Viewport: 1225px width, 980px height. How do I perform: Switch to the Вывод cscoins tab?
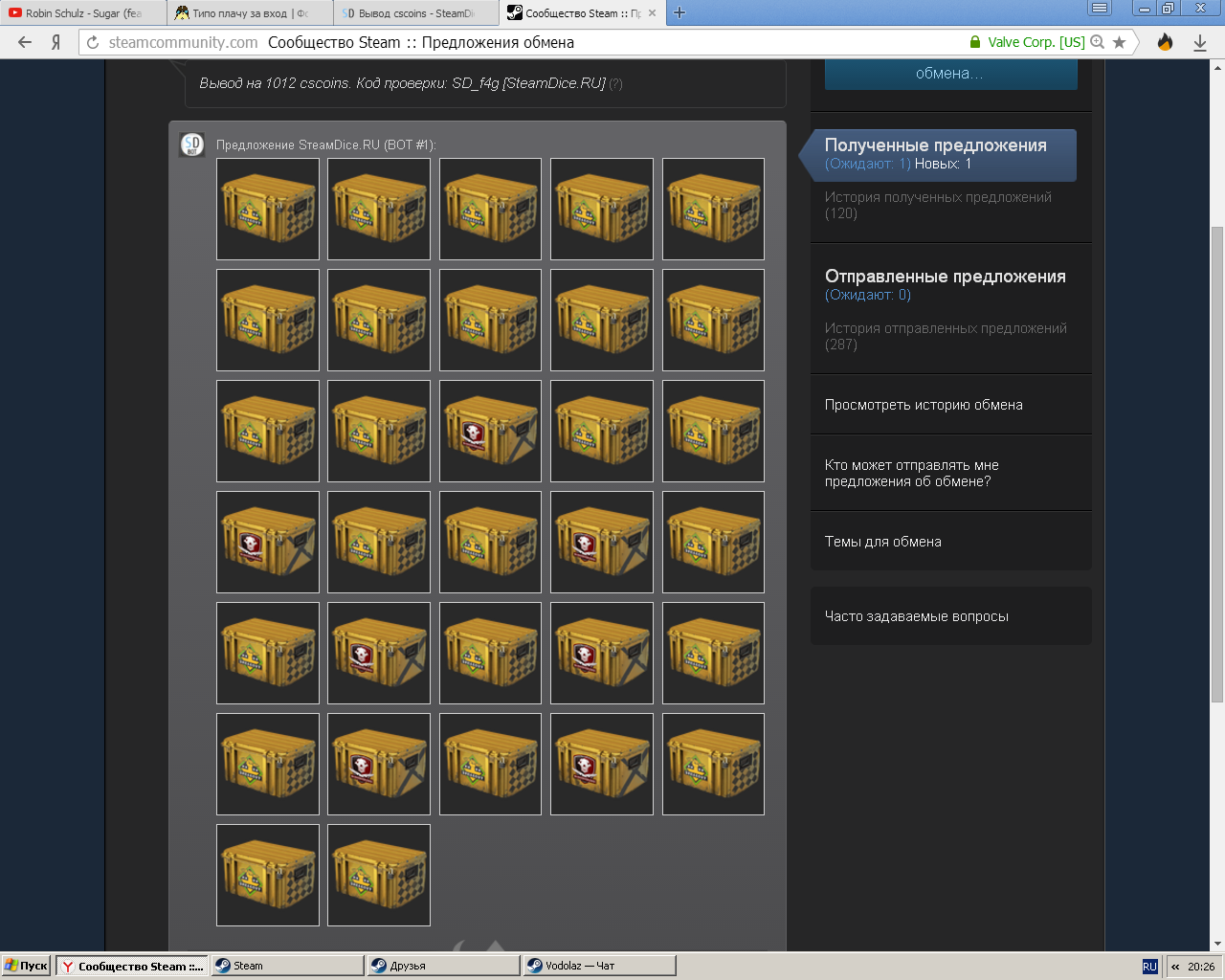pyautogui.click(x=416, y=13)
